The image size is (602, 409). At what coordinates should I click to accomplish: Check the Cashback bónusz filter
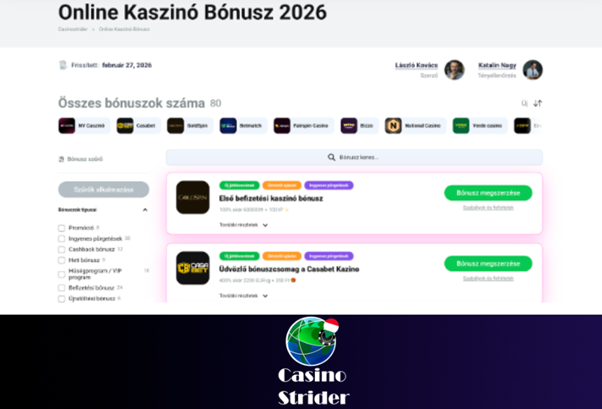(61, 250)
